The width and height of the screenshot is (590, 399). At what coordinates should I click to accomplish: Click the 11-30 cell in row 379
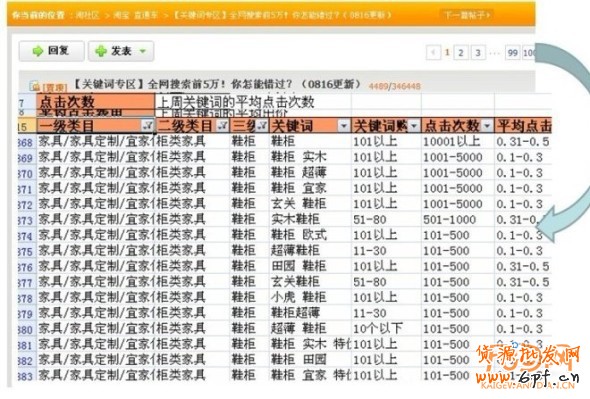pos(386,313)
